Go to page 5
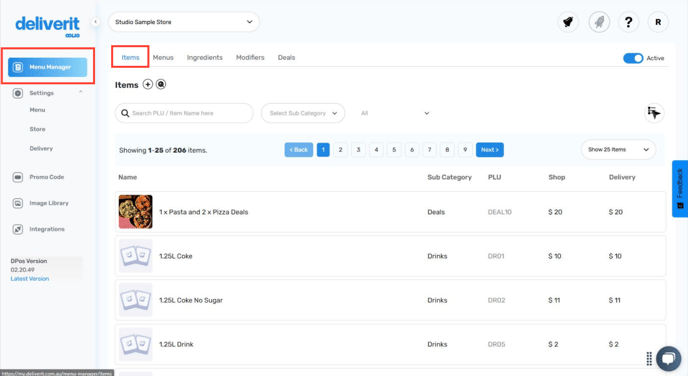Viewport: 688px width, 376px height. (x=394, y=150)
